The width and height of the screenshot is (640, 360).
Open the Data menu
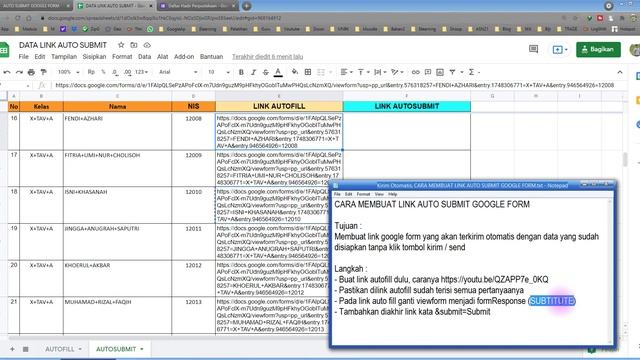click(144, 57)
